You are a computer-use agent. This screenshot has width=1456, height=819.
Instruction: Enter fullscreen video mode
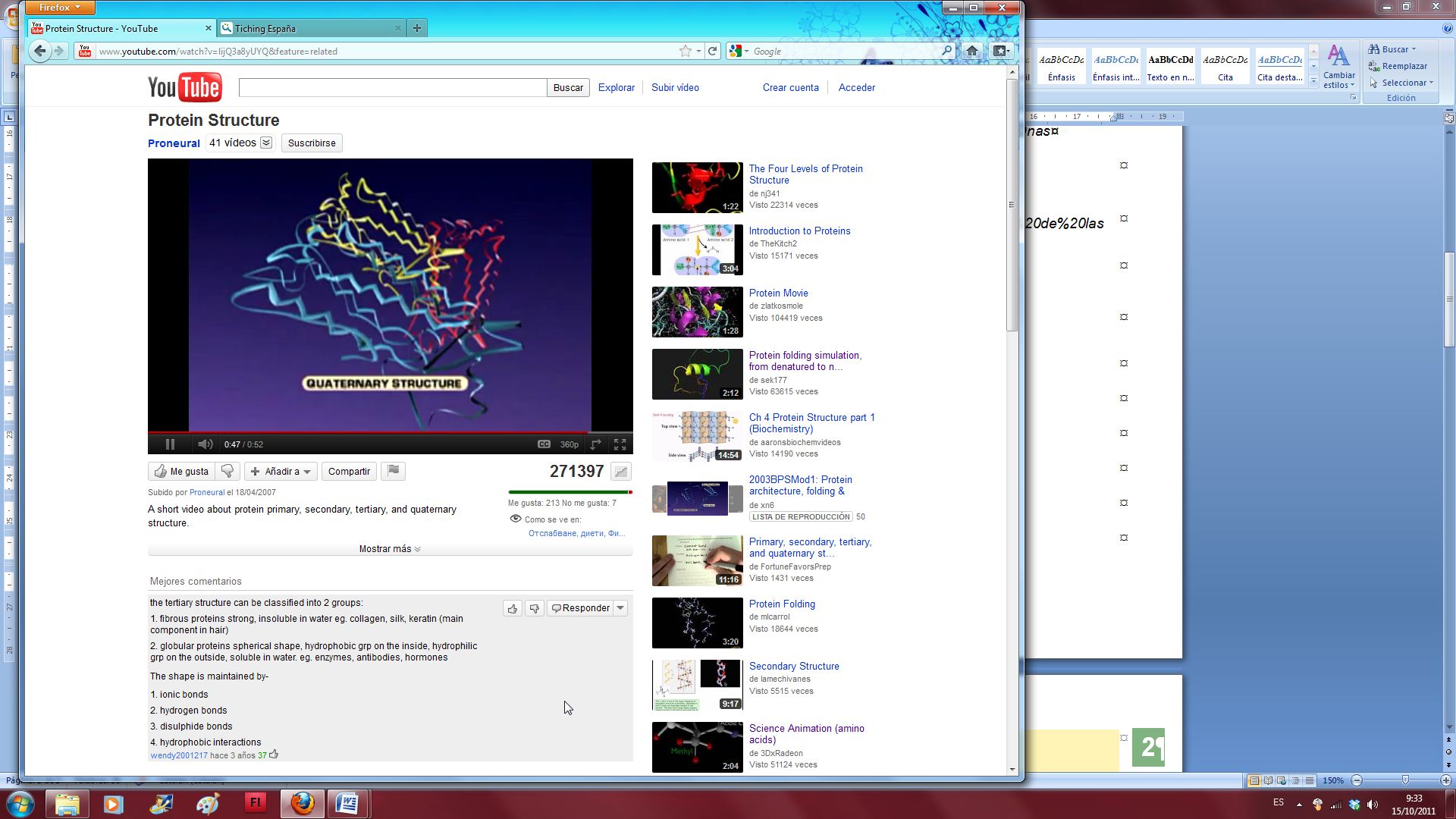click(x=620, y=444)
